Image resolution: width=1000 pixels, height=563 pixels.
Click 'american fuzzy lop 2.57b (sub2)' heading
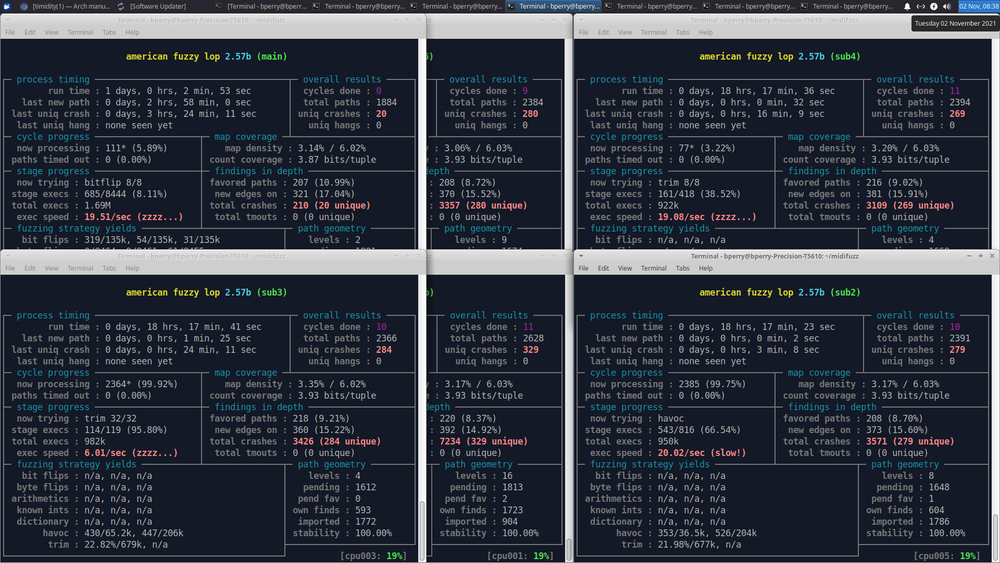pyautogui.click(x=779, y=292)
